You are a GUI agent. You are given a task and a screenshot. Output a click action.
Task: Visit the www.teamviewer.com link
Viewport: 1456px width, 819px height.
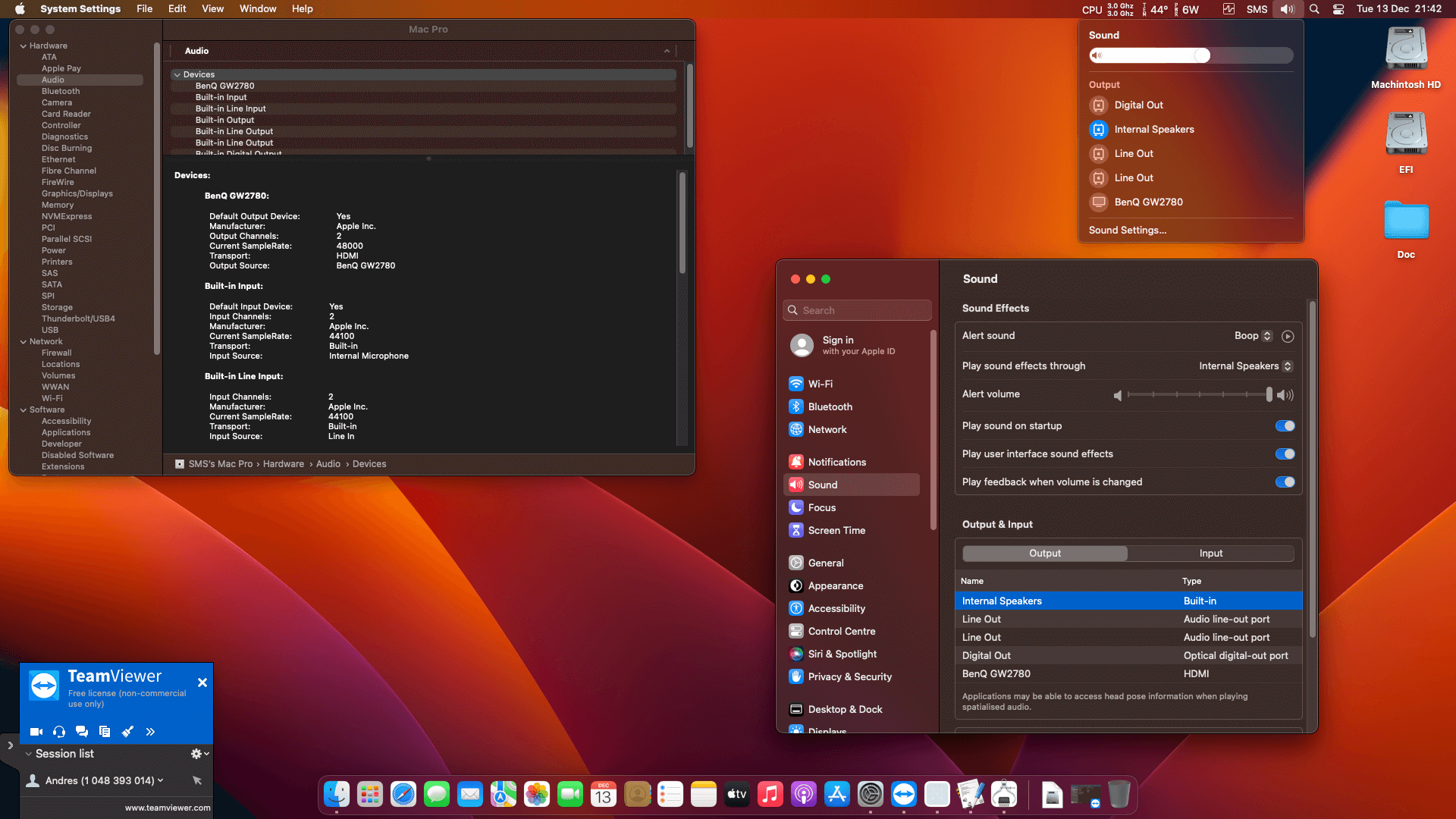[x=166, y=808]
